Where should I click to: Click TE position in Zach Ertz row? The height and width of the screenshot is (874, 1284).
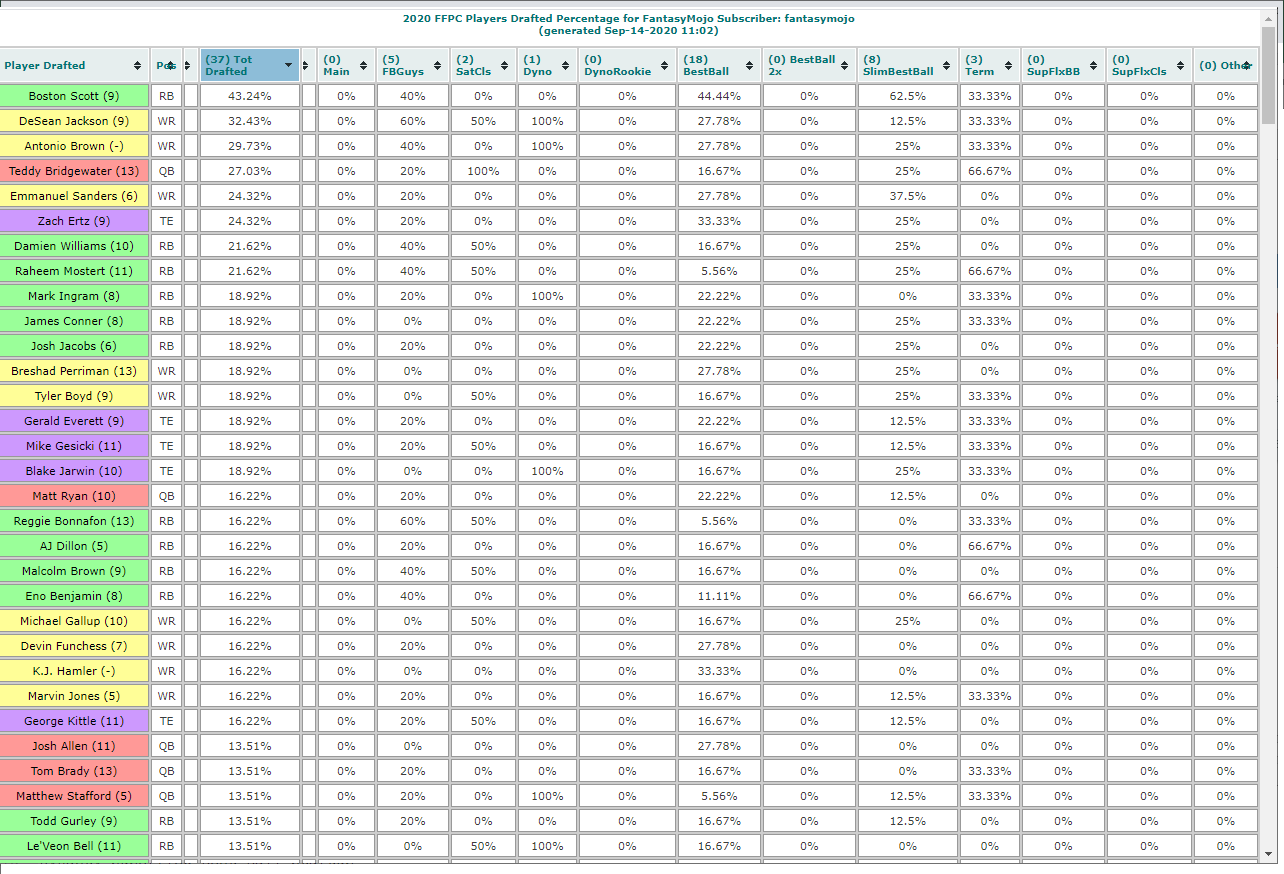coord(166,221)
